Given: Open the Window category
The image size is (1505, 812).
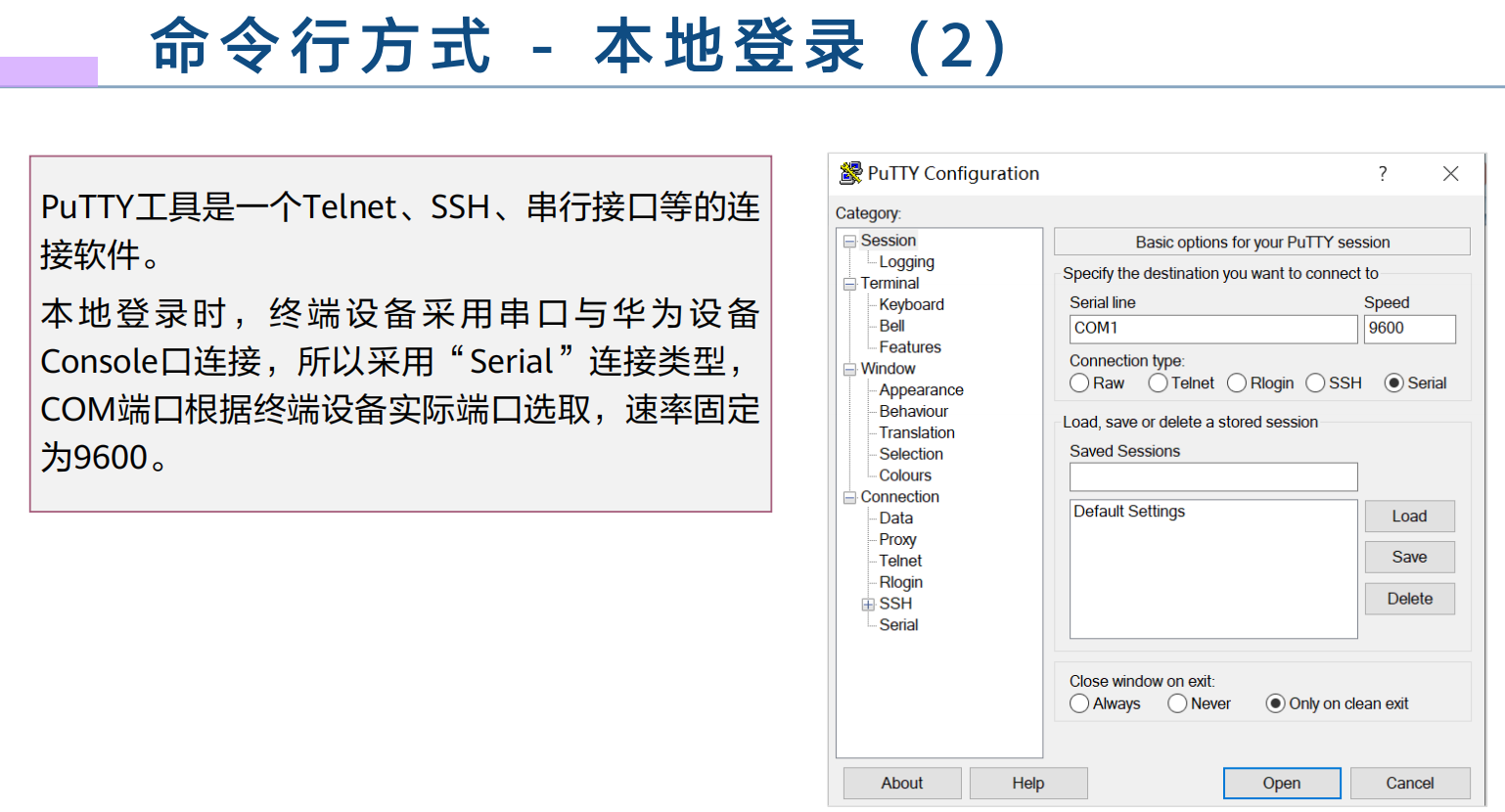Looking at the screenshot, I should click(x=888, y=369).
